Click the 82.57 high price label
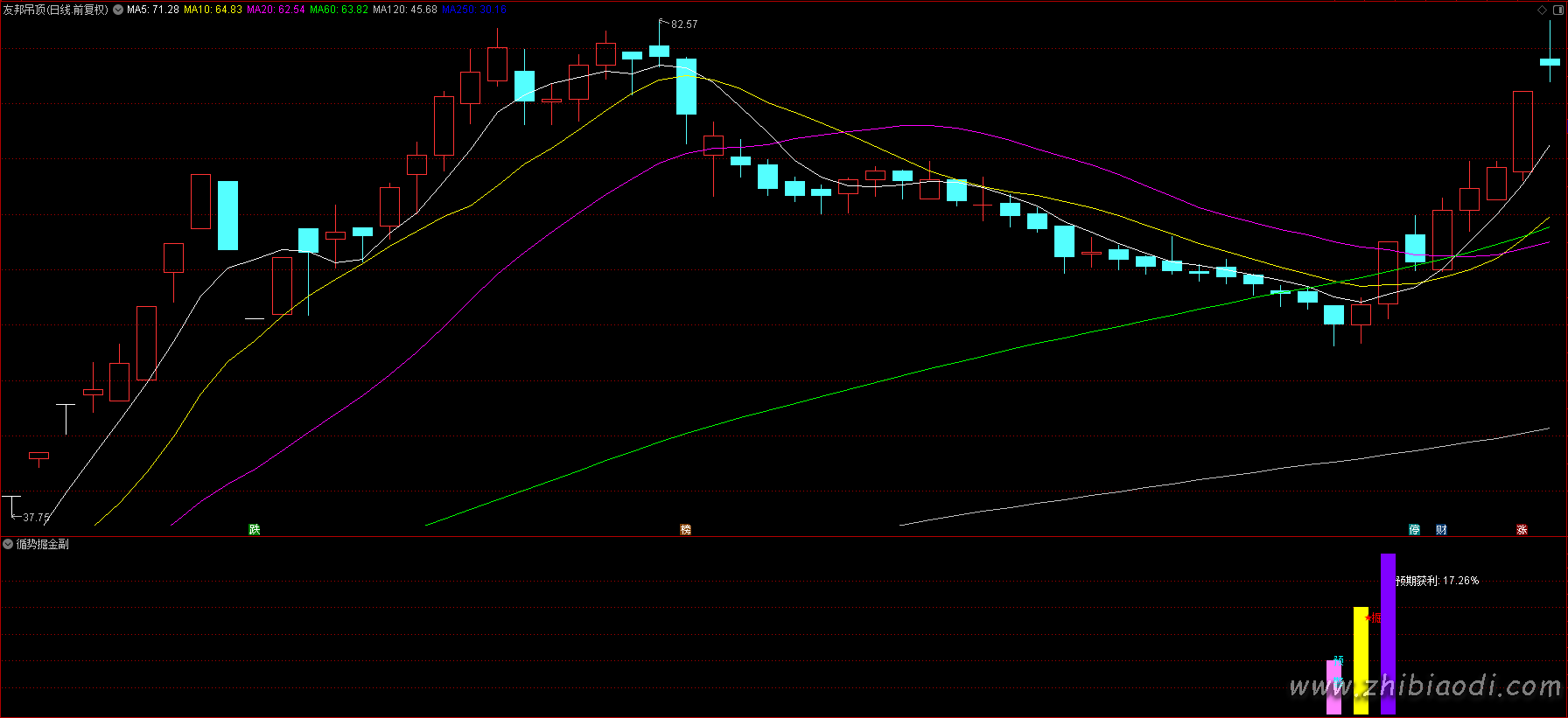 [684, 24]
